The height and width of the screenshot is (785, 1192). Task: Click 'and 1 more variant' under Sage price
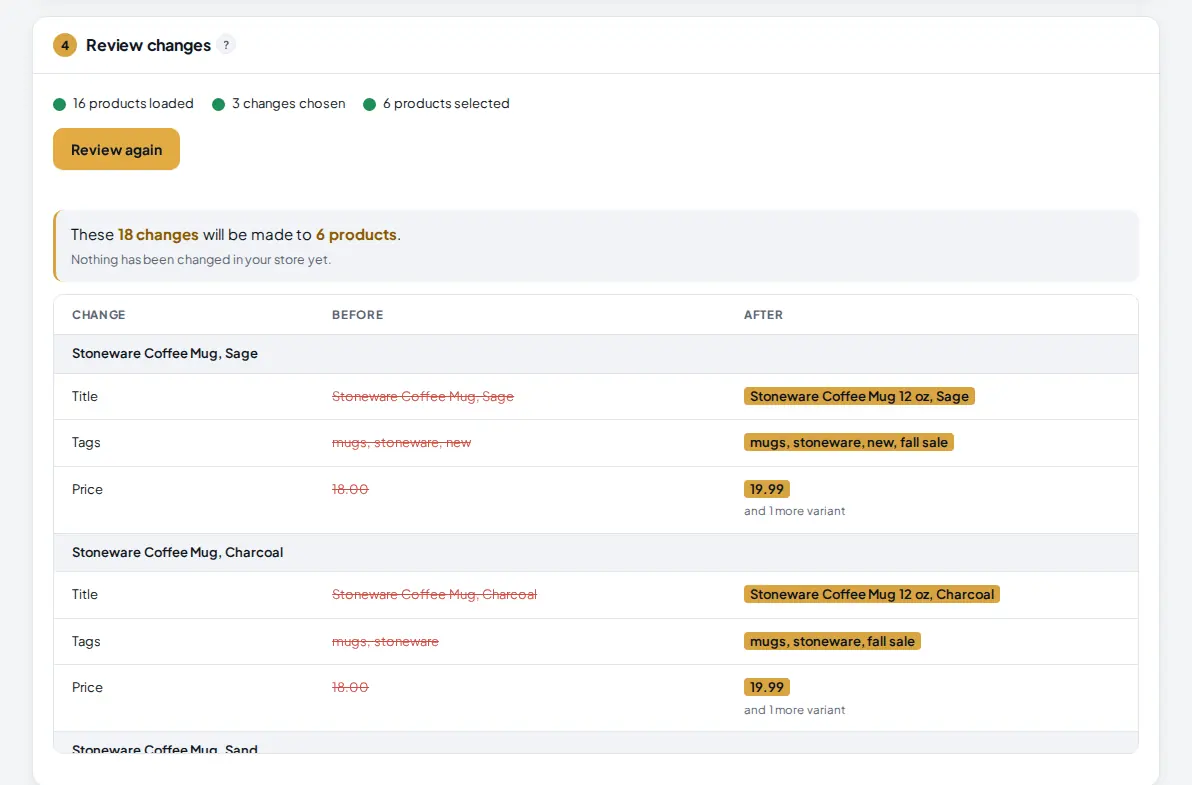pos(794,511)
